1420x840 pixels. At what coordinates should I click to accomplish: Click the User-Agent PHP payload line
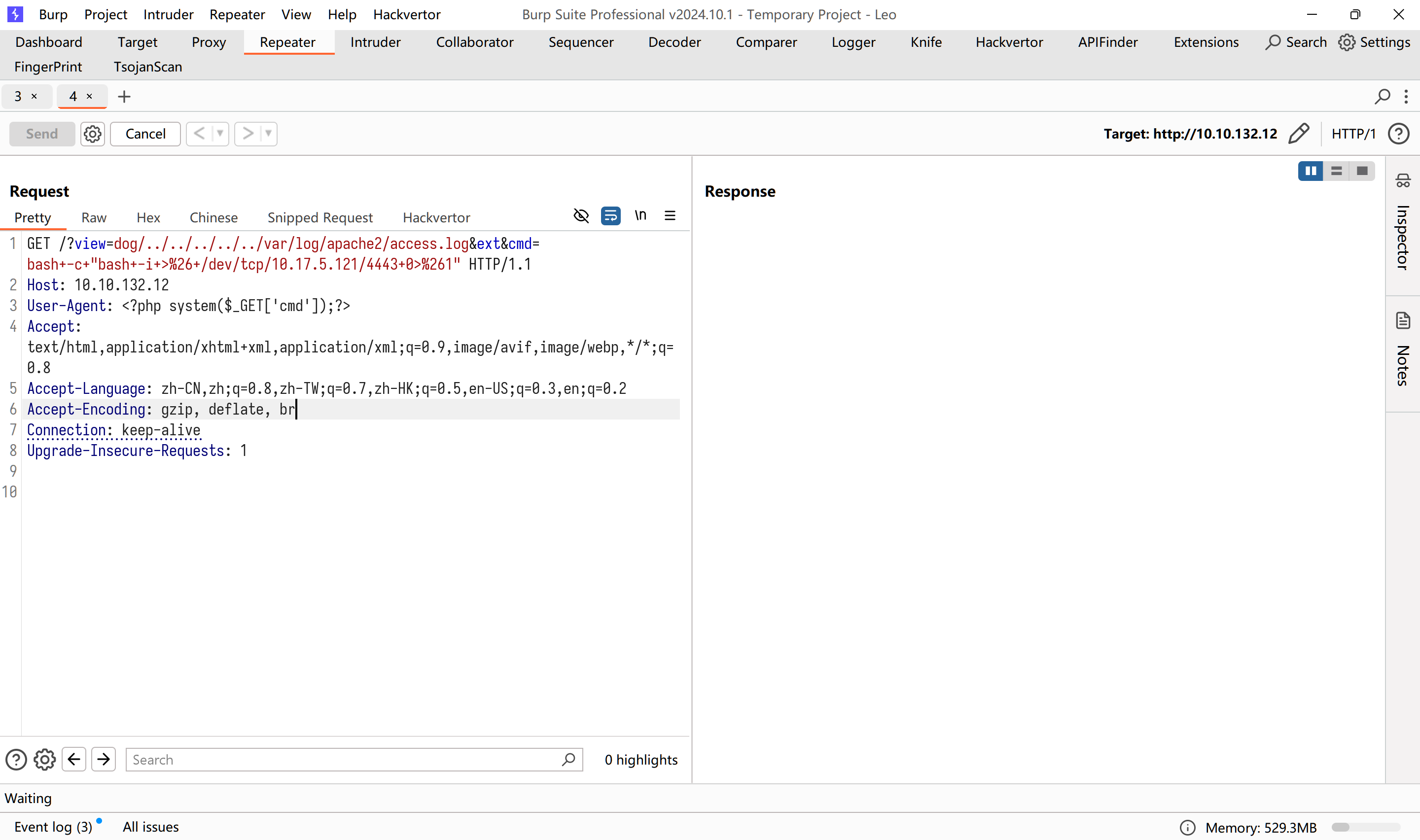coord(188,306)
